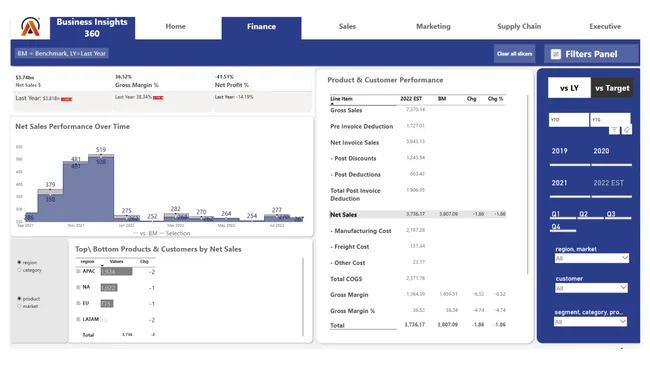Viewport: 650px width, 366px height.
Task: Open the Supply Chain tab
Action: click(519, 26)
